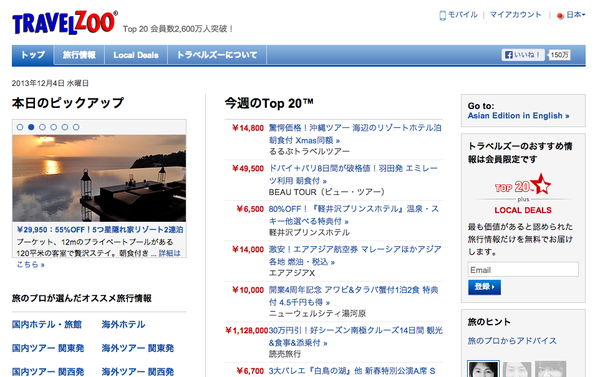Open the ¥1,128,000 南極クルーズ deal
This screenshot has width=600, height=377.
pos(355,337)
